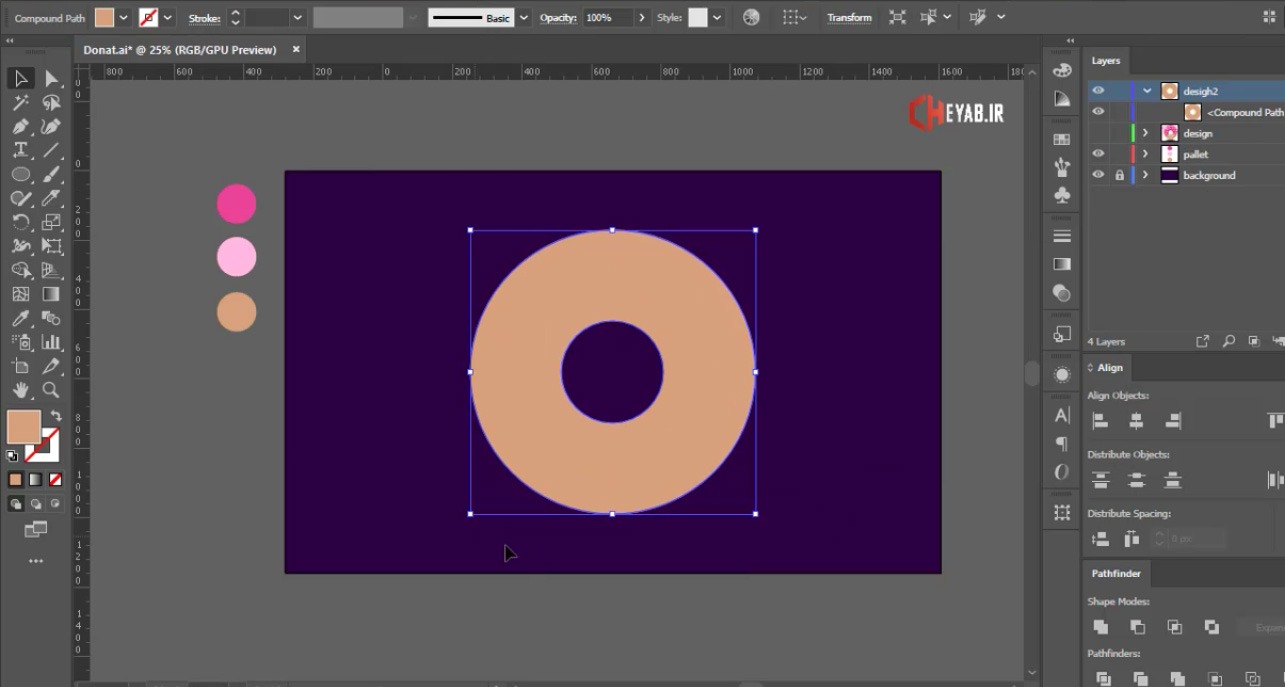Click Horizontal Align Center icon
This screenshot has height=687, width=1285.
click(1137, 421)
